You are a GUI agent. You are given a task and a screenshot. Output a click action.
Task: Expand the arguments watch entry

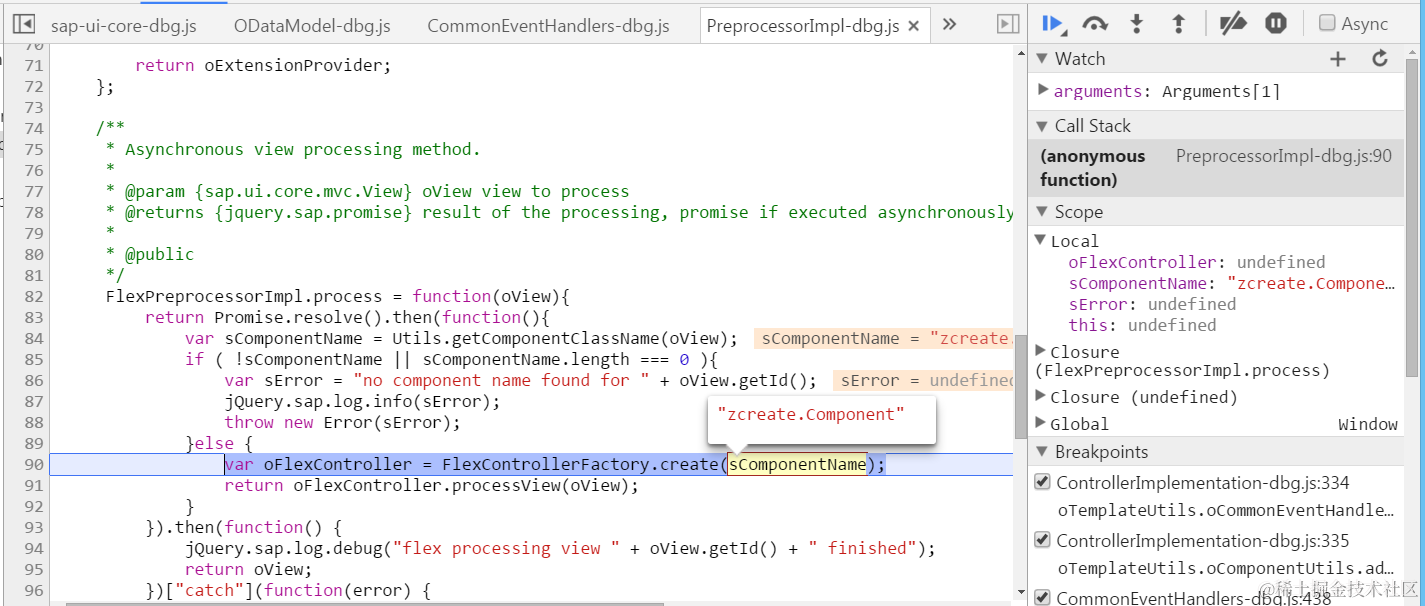1043,90
